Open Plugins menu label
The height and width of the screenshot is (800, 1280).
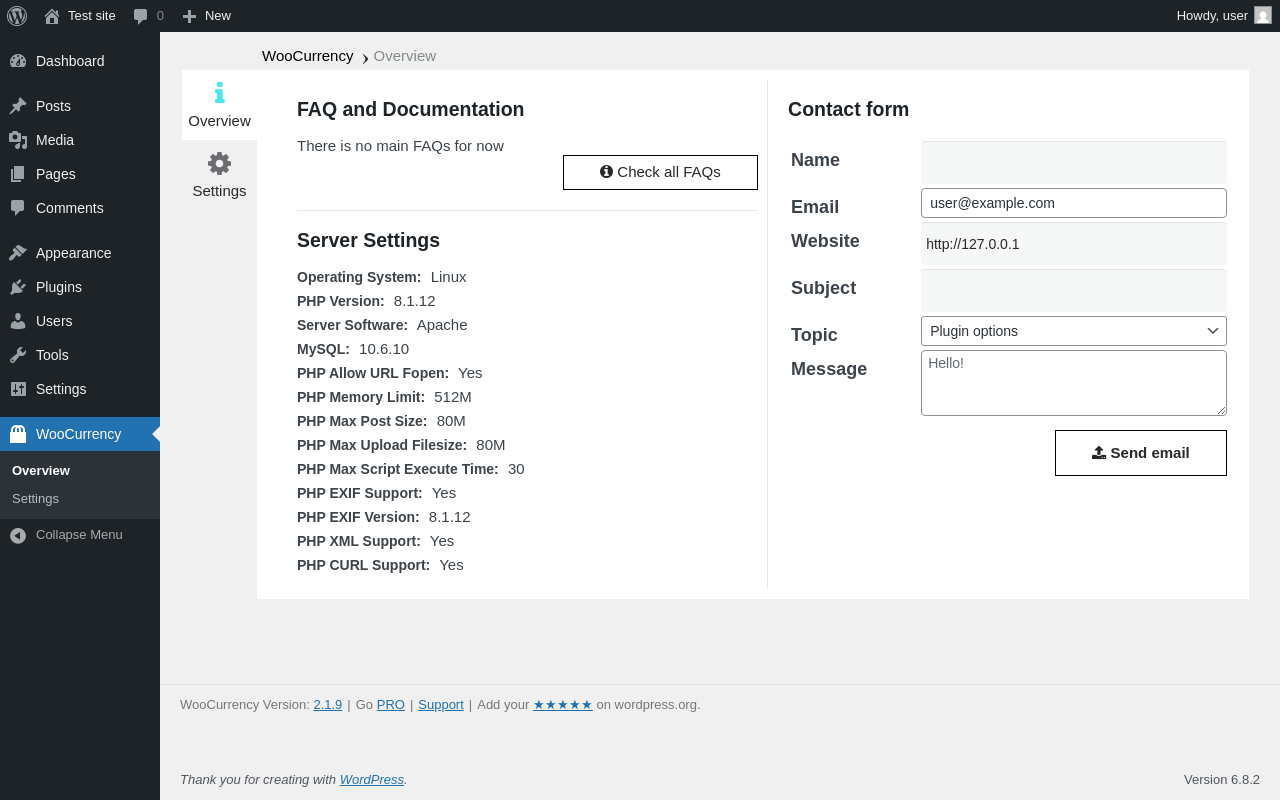(59, 287)
